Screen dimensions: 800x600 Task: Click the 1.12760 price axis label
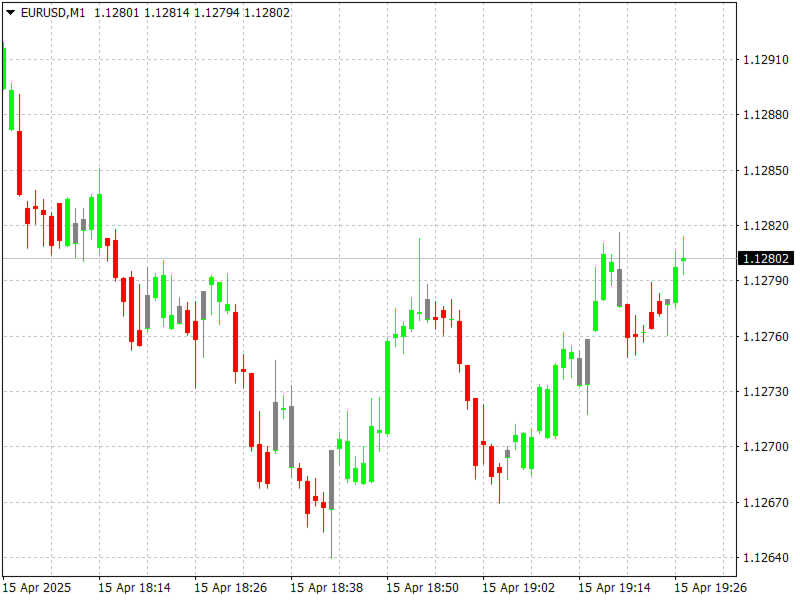(x=766, y=337)
